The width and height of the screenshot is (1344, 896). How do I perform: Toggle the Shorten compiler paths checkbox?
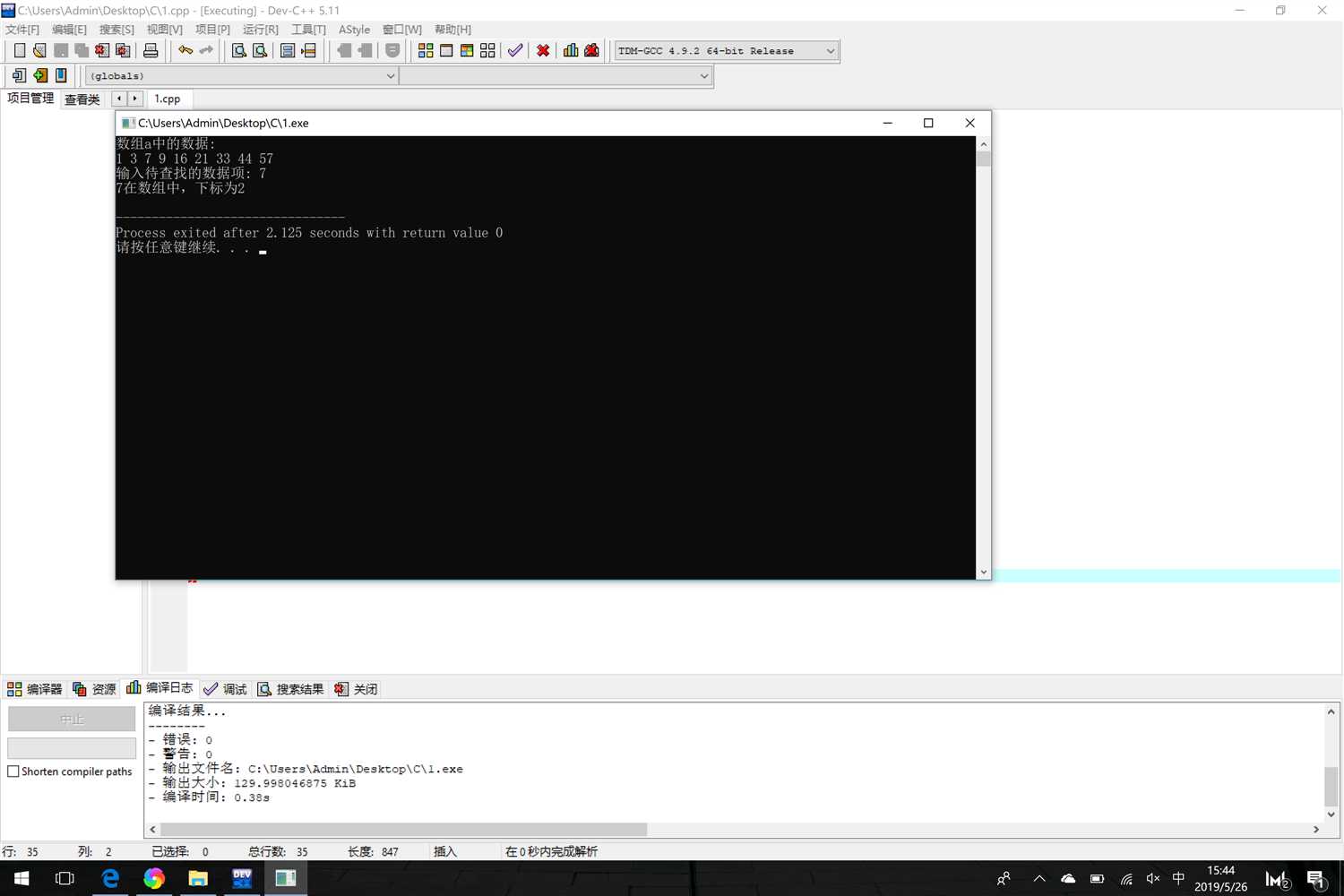[13, 771]
